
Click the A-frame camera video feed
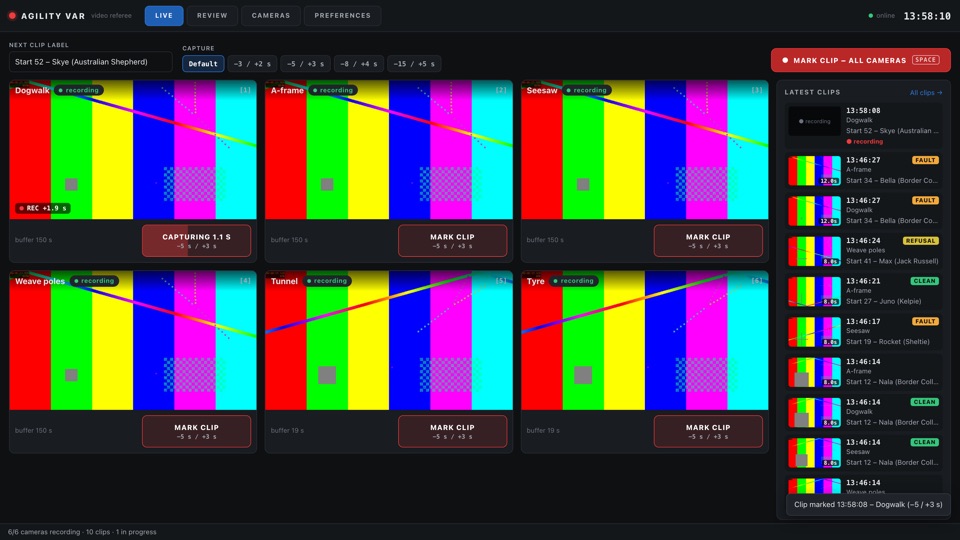(x=389, y=149)
